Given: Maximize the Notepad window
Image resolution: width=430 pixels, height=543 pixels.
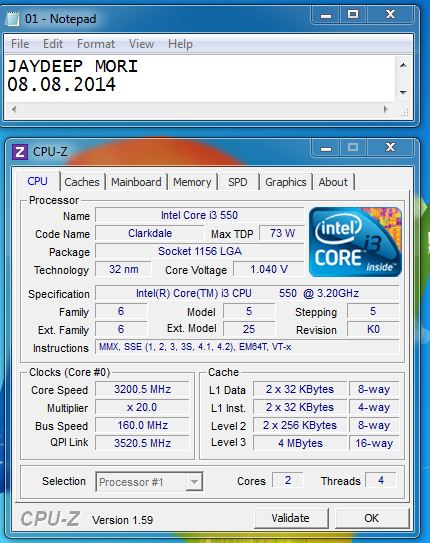Looking at the screenshot, I should click(x=353, y=15).
